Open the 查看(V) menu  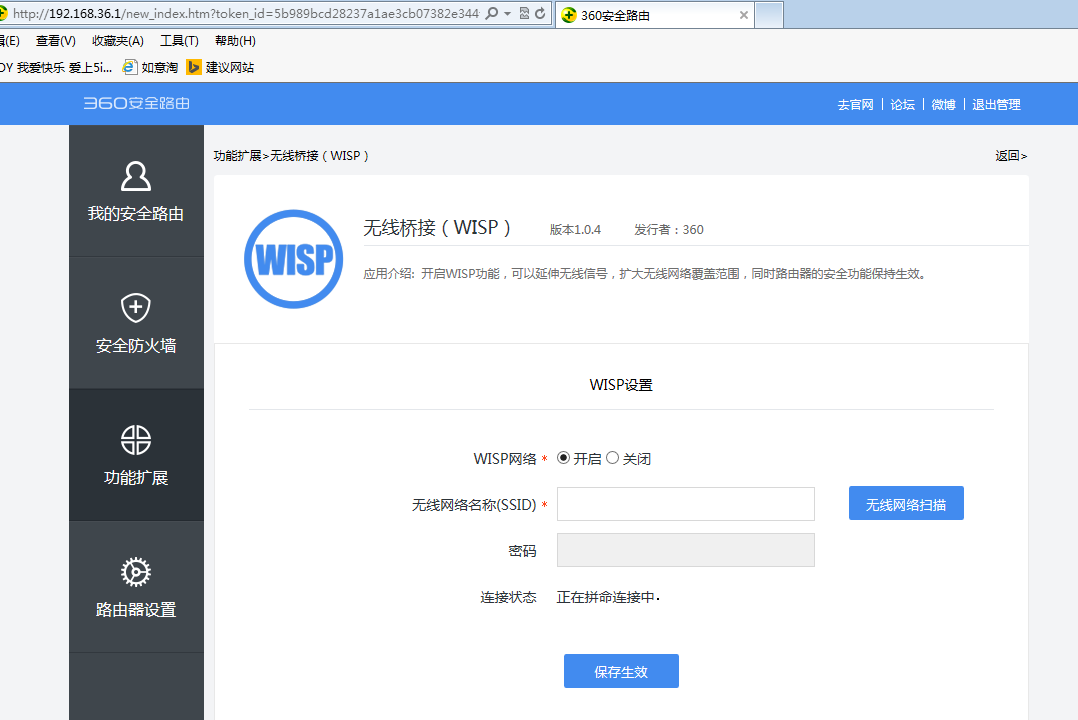pyautogui.click(x=56, y=41)
